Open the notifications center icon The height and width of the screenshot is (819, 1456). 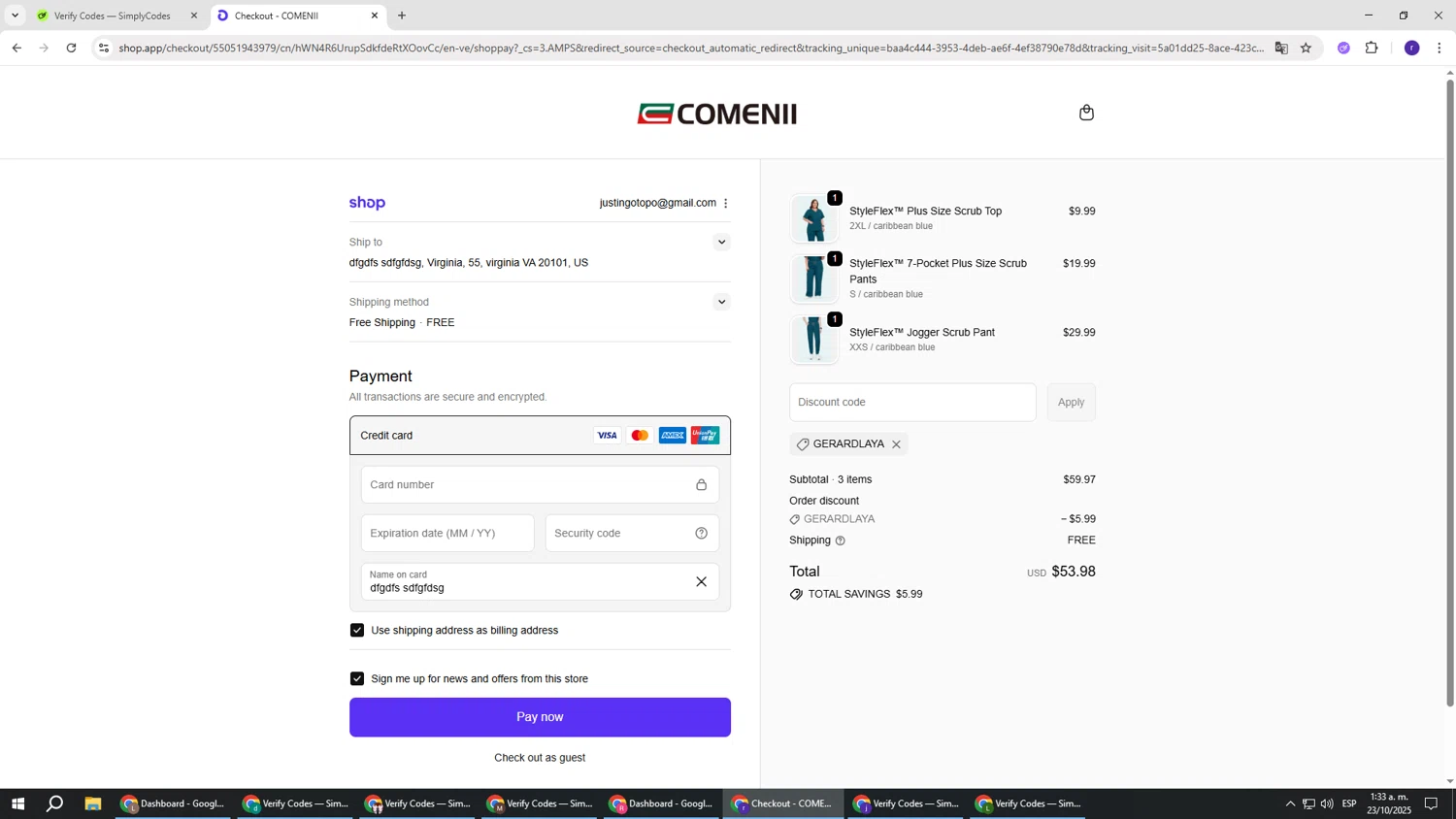click(x=1431, y=803)
